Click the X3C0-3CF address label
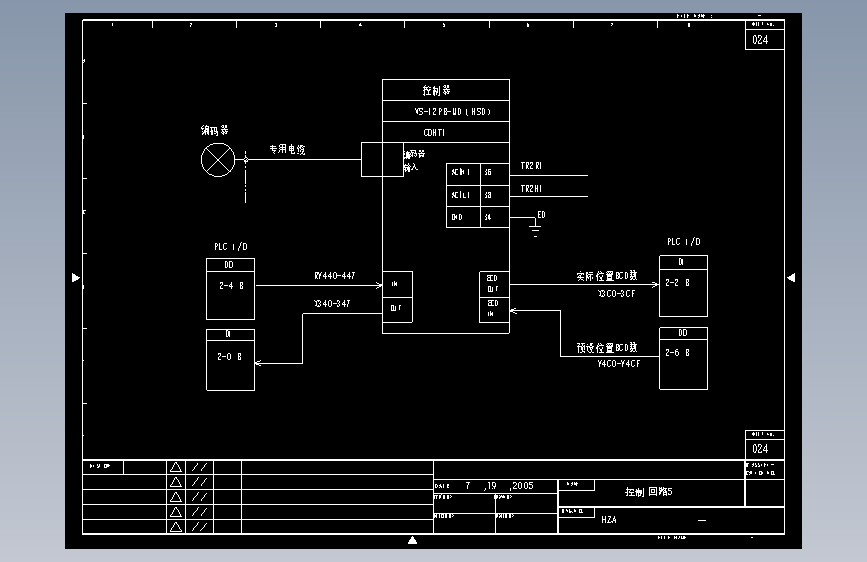This screenshot has width=867, height=562. pos(617,294)
